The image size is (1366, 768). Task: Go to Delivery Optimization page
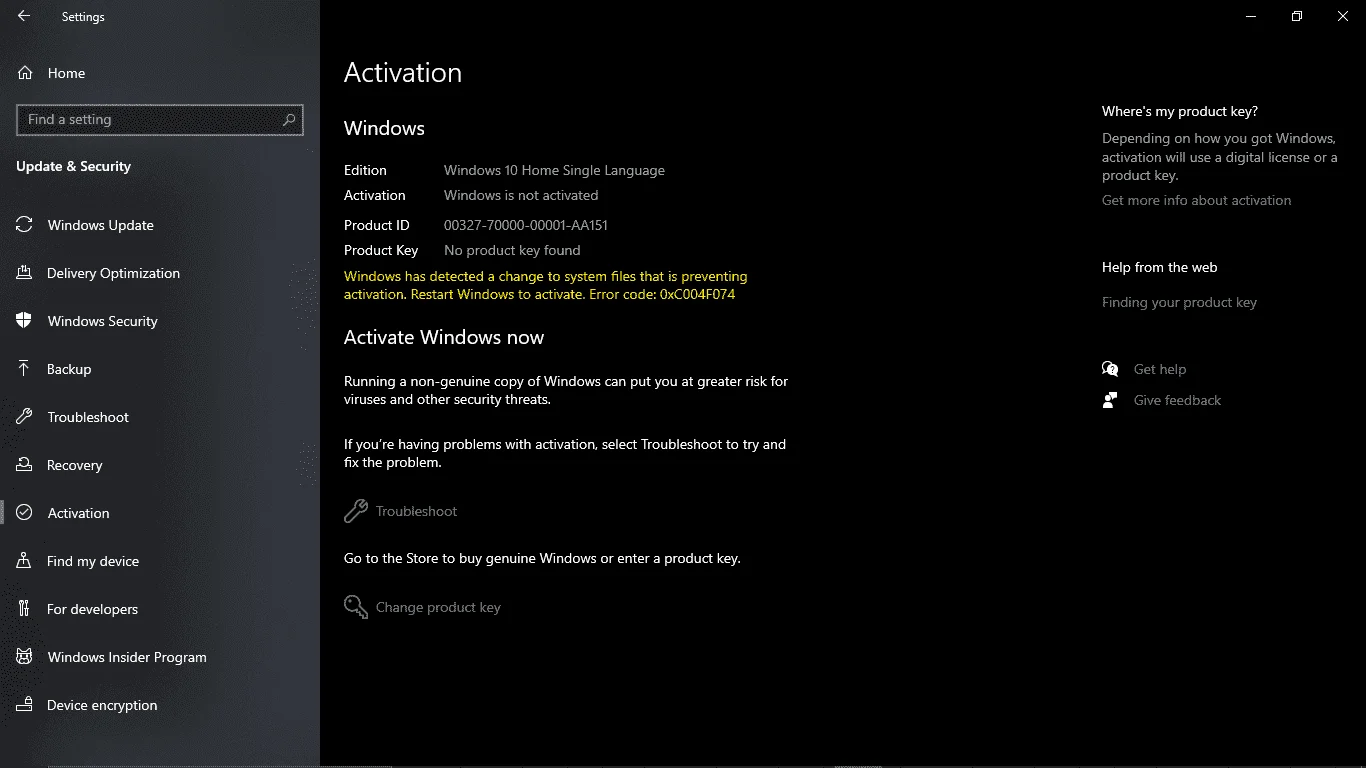pos(160,273)
